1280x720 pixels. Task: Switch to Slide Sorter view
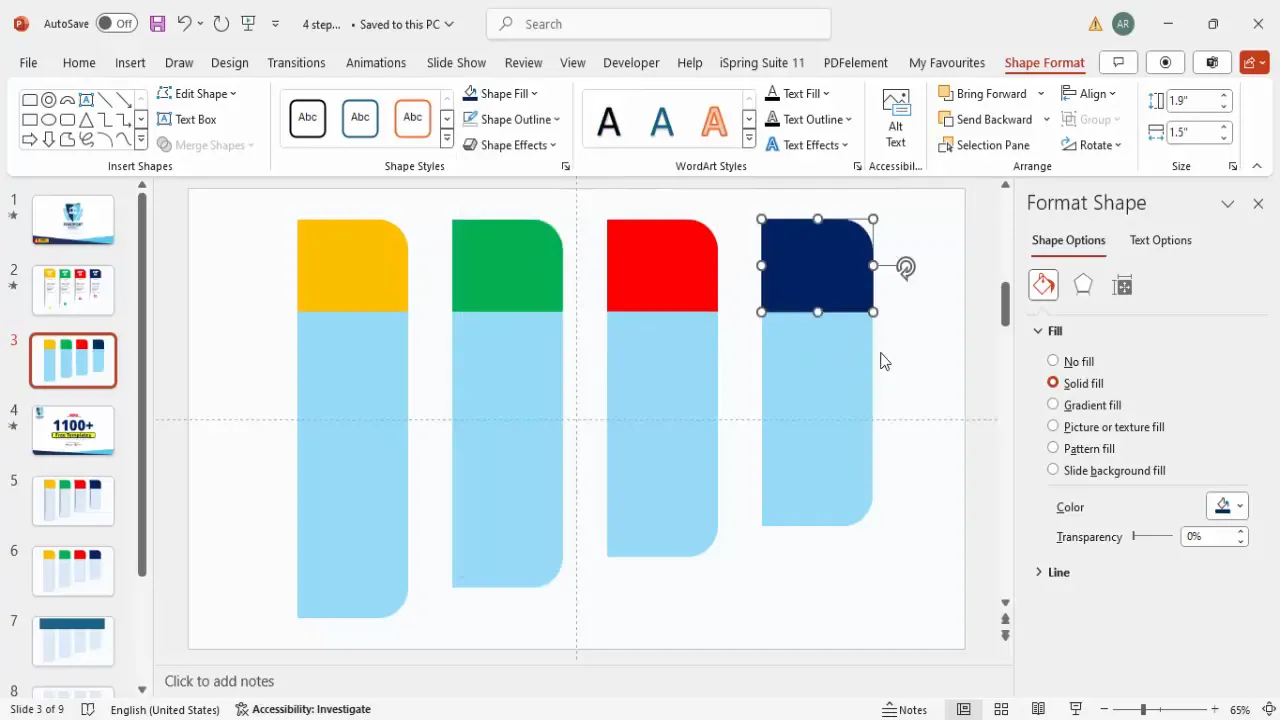(x=1001, y=709)
